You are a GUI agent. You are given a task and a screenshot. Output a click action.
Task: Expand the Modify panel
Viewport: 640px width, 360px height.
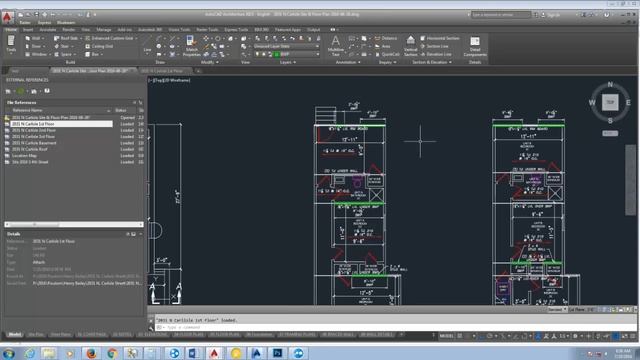point(209,62)
